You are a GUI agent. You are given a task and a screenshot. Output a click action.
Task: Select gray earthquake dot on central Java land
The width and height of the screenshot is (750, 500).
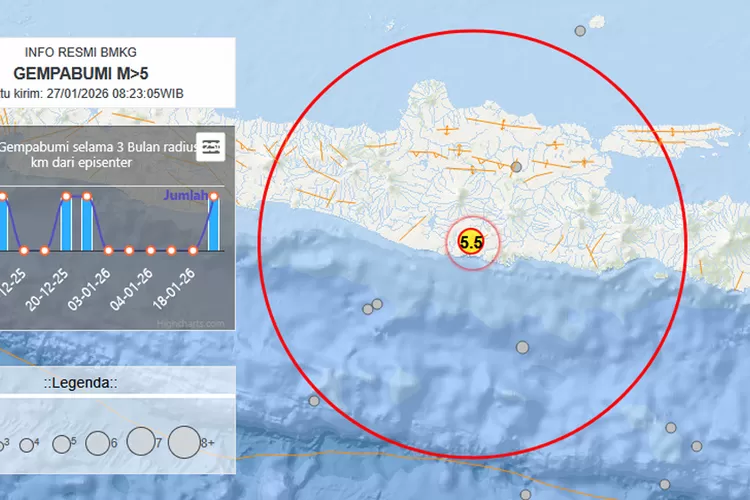[516, 167]
